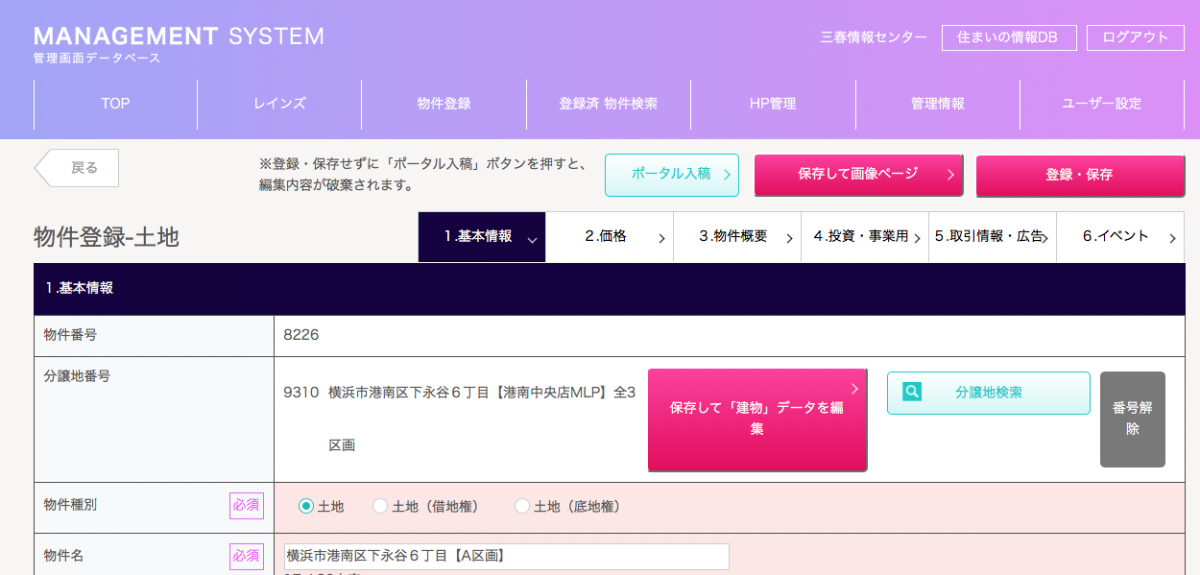1200x575 pixels.
Task: Click the back arrow 戻る button
Action: (x=78, y=168)
